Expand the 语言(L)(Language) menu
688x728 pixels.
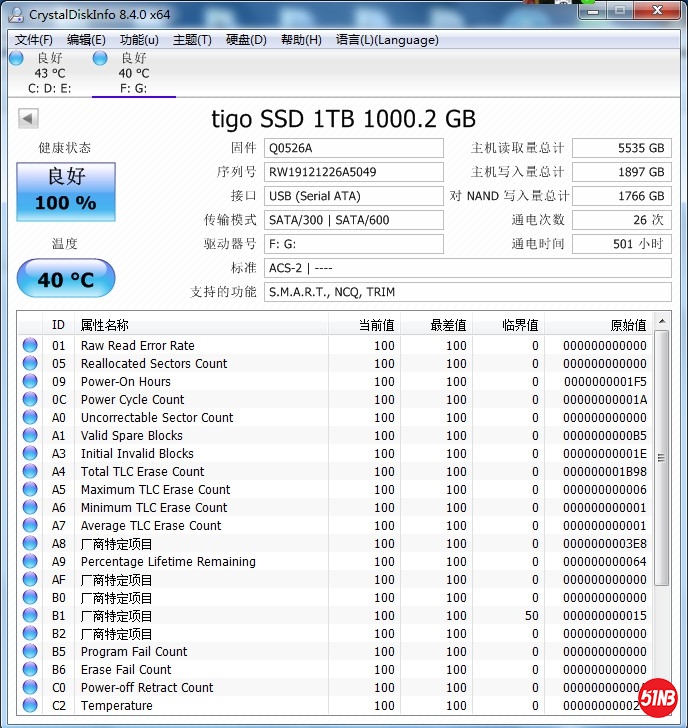pos(387,40)
